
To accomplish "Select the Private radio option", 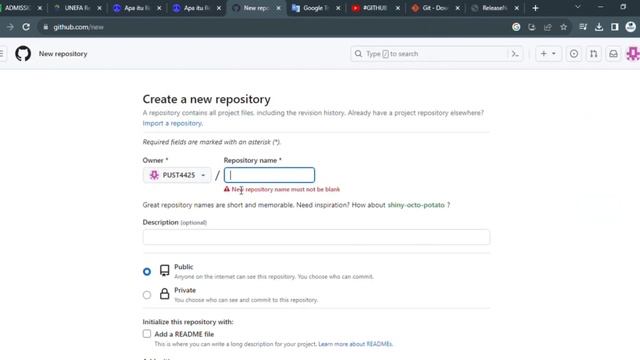I will (147, 295).
